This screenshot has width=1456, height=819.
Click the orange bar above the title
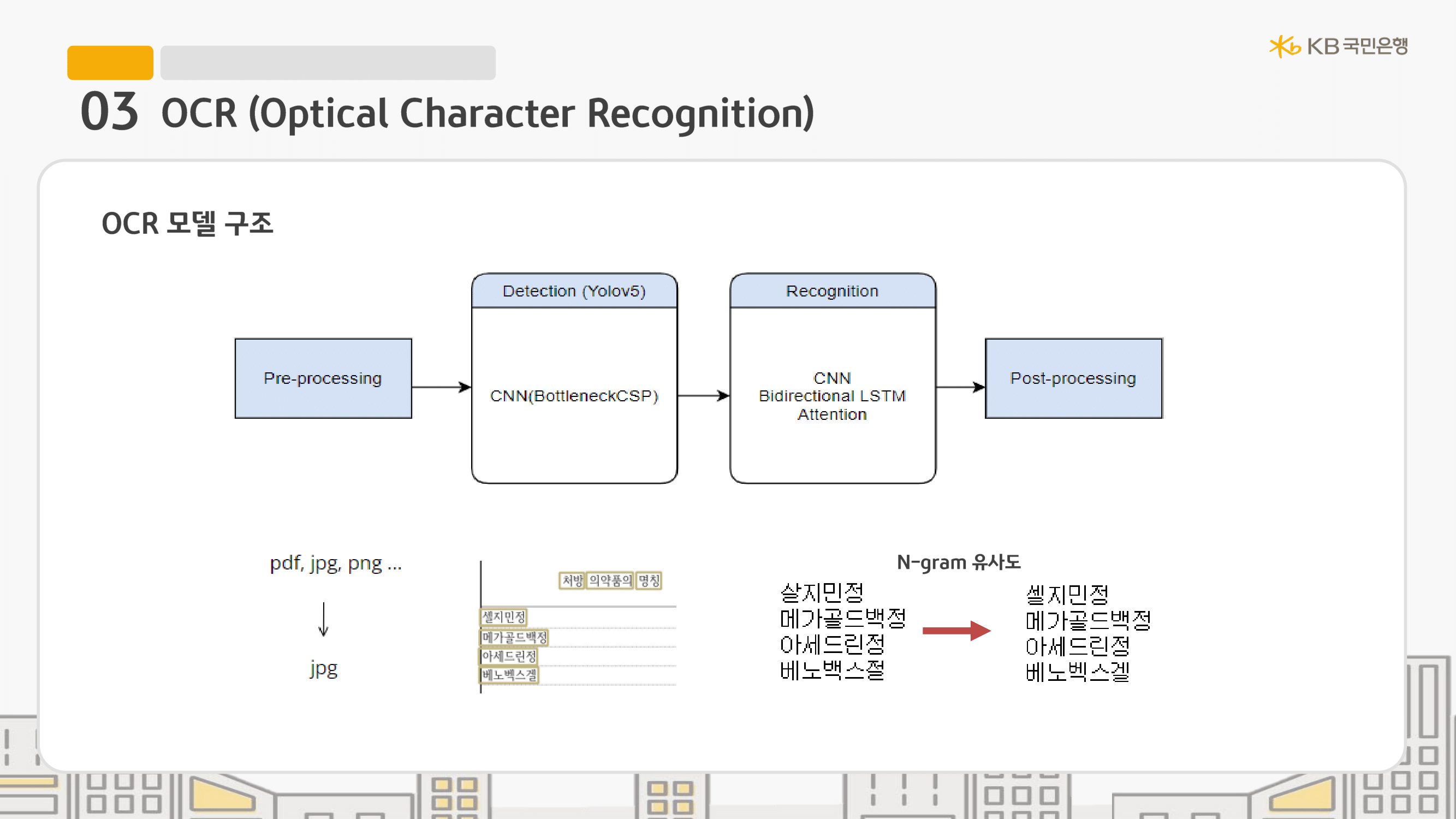110,63
